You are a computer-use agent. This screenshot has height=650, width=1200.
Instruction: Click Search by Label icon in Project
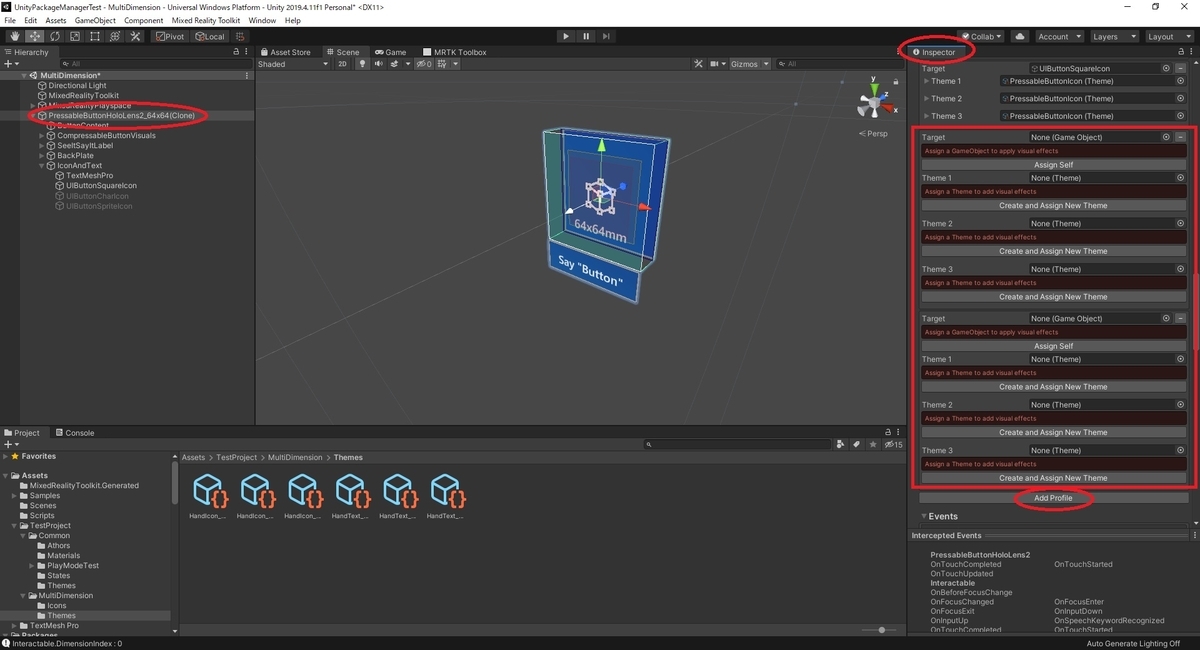click(857, 445)
